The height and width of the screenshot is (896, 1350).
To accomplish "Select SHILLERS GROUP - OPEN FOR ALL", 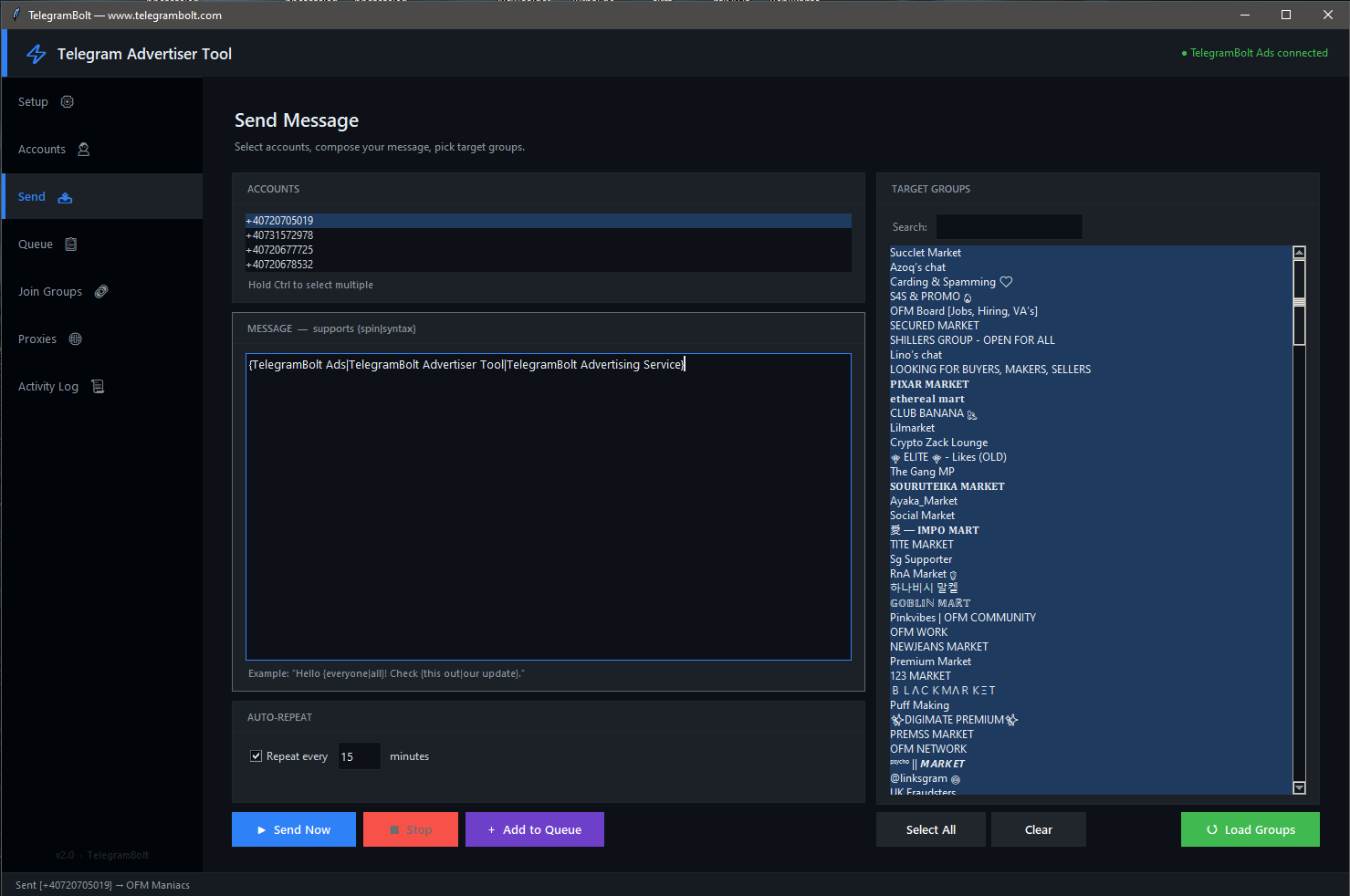I will (x=1091, y=340).
